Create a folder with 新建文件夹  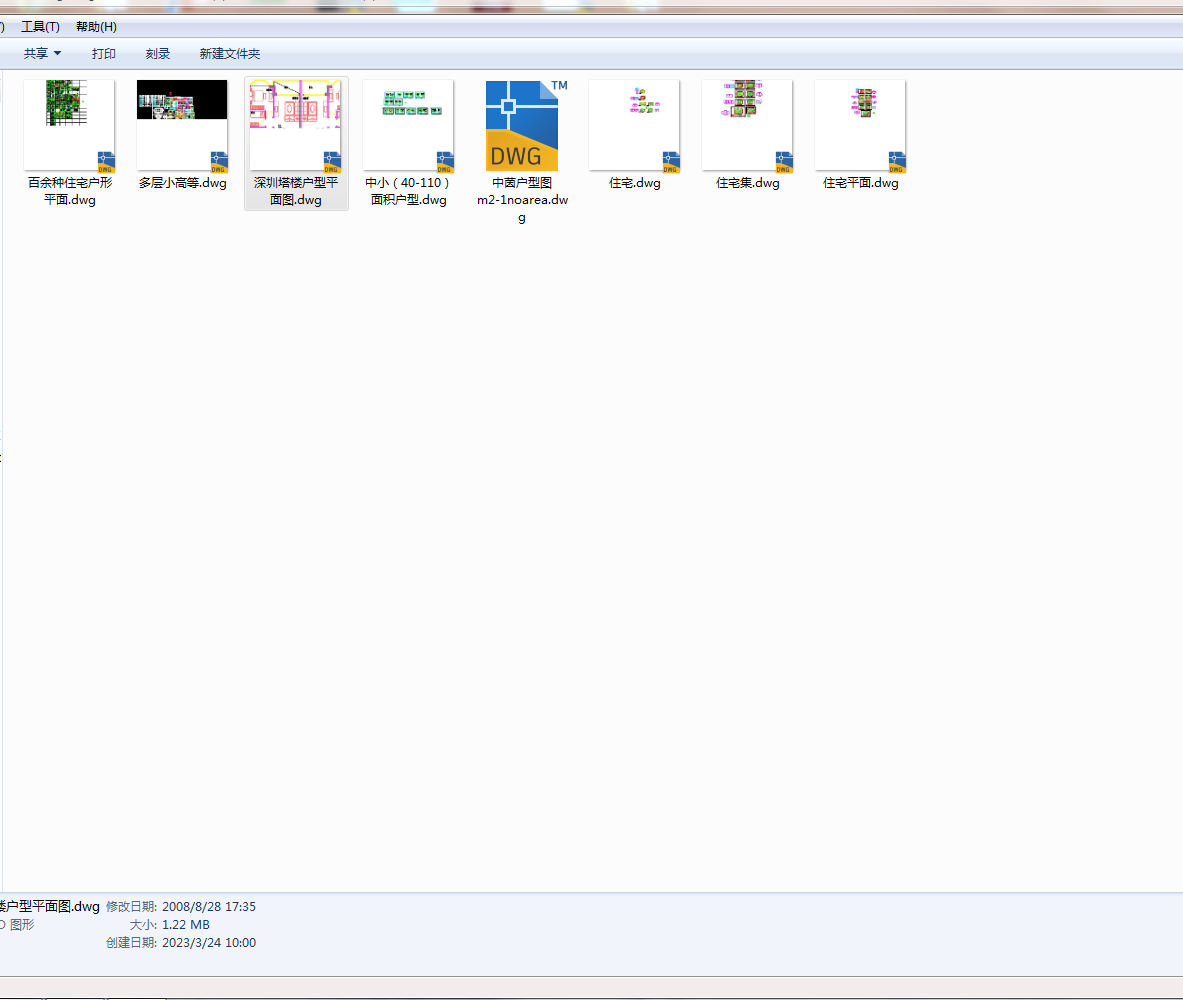click(229, 54)
